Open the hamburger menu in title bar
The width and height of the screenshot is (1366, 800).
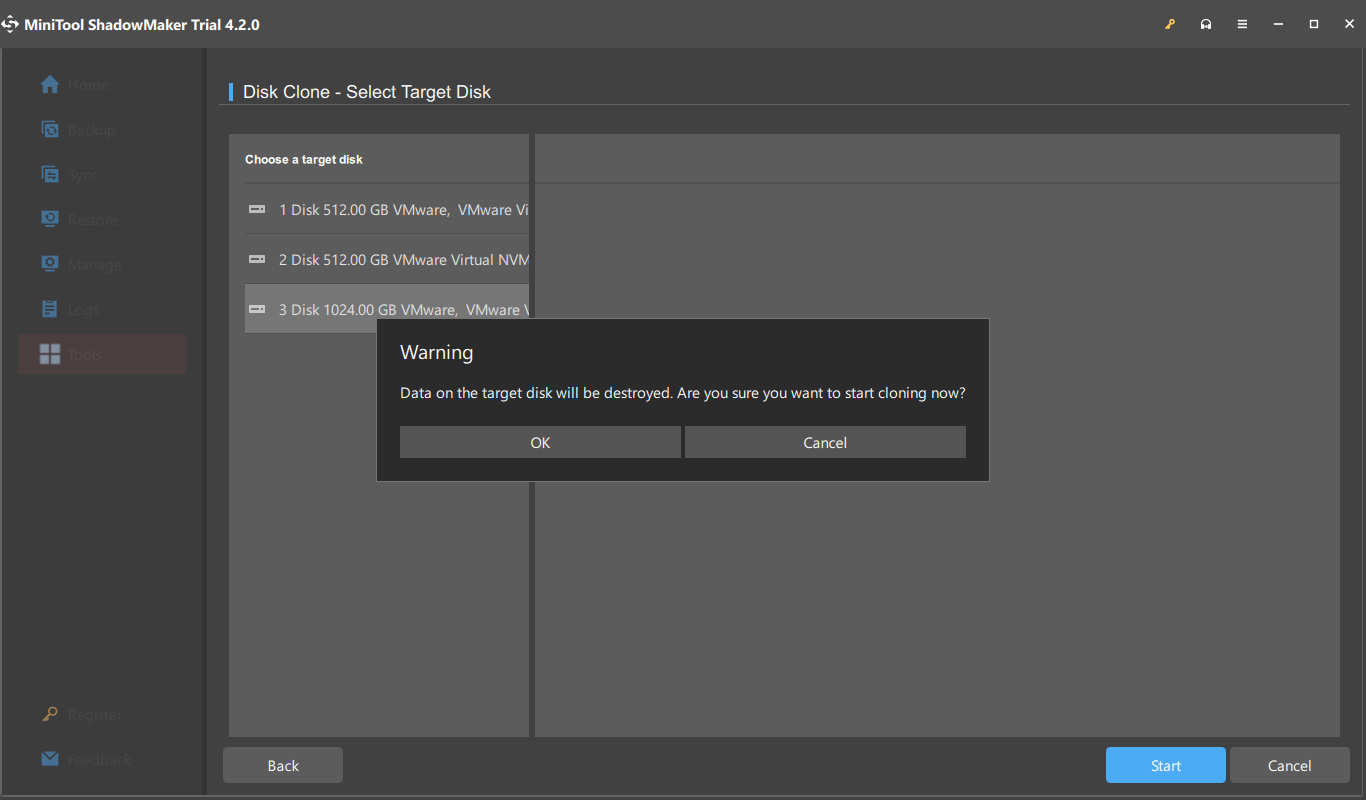[1242, 24]
